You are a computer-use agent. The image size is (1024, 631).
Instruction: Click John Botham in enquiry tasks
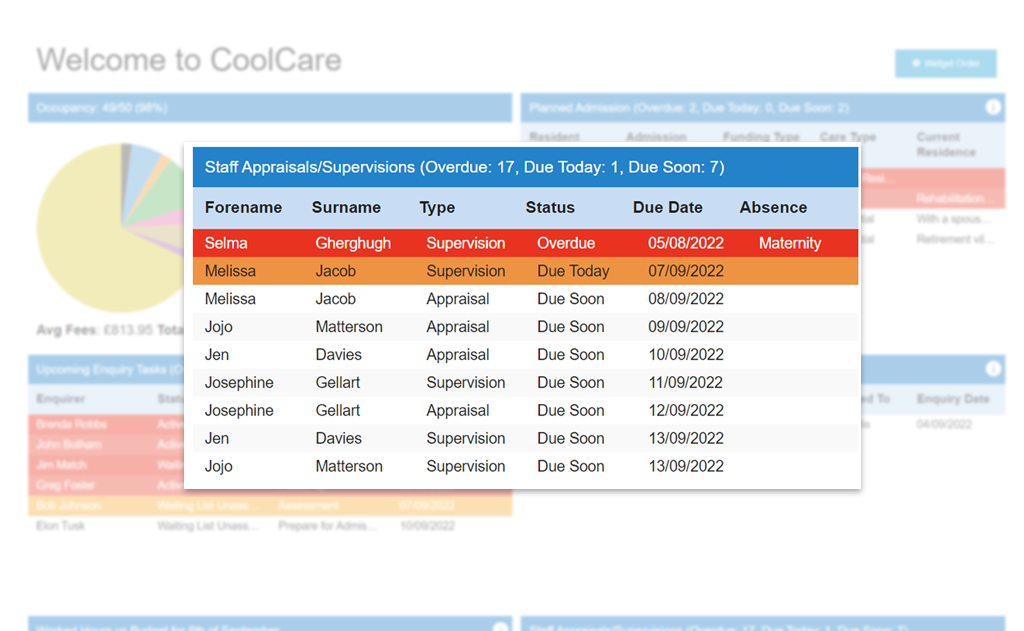69,444
